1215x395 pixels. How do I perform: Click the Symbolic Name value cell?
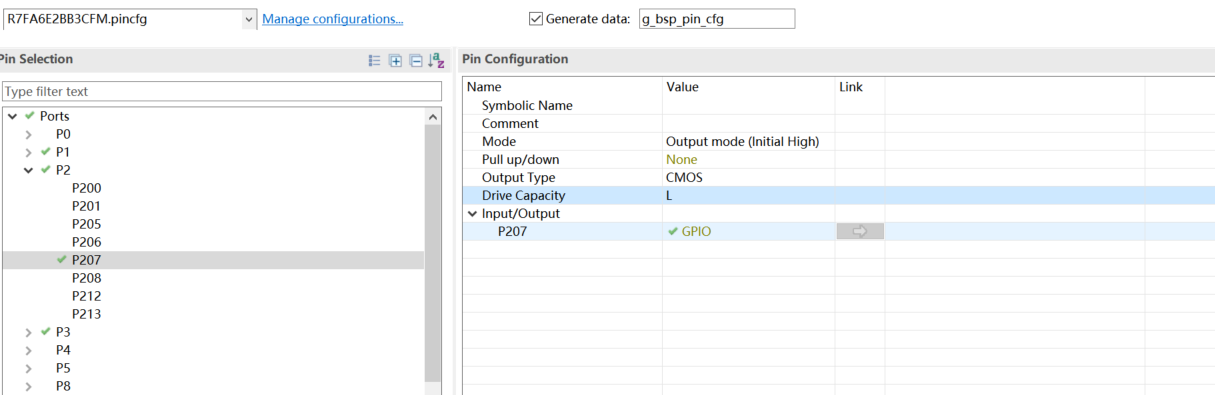748,105
